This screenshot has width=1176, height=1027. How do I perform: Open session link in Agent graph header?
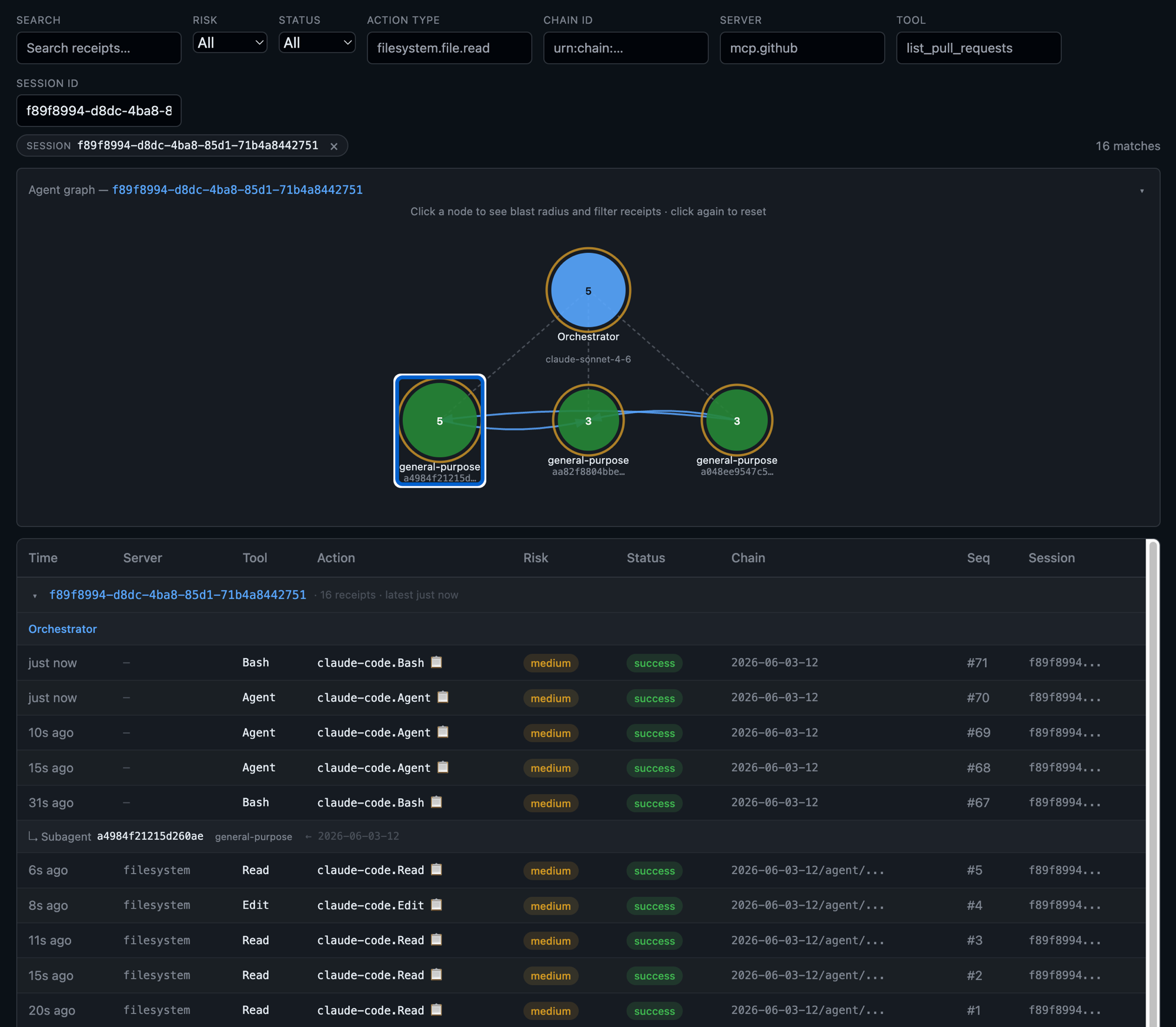click(x=237, y=189)
